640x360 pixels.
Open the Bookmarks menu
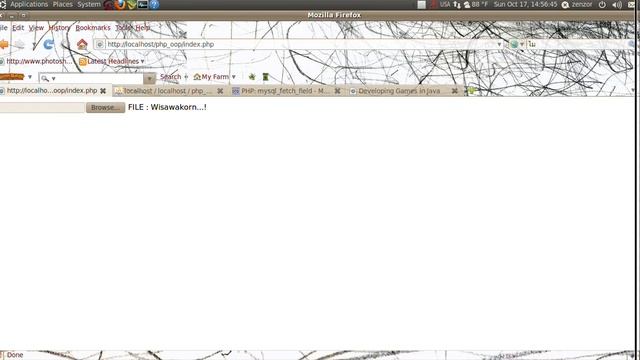click(93, 28)
